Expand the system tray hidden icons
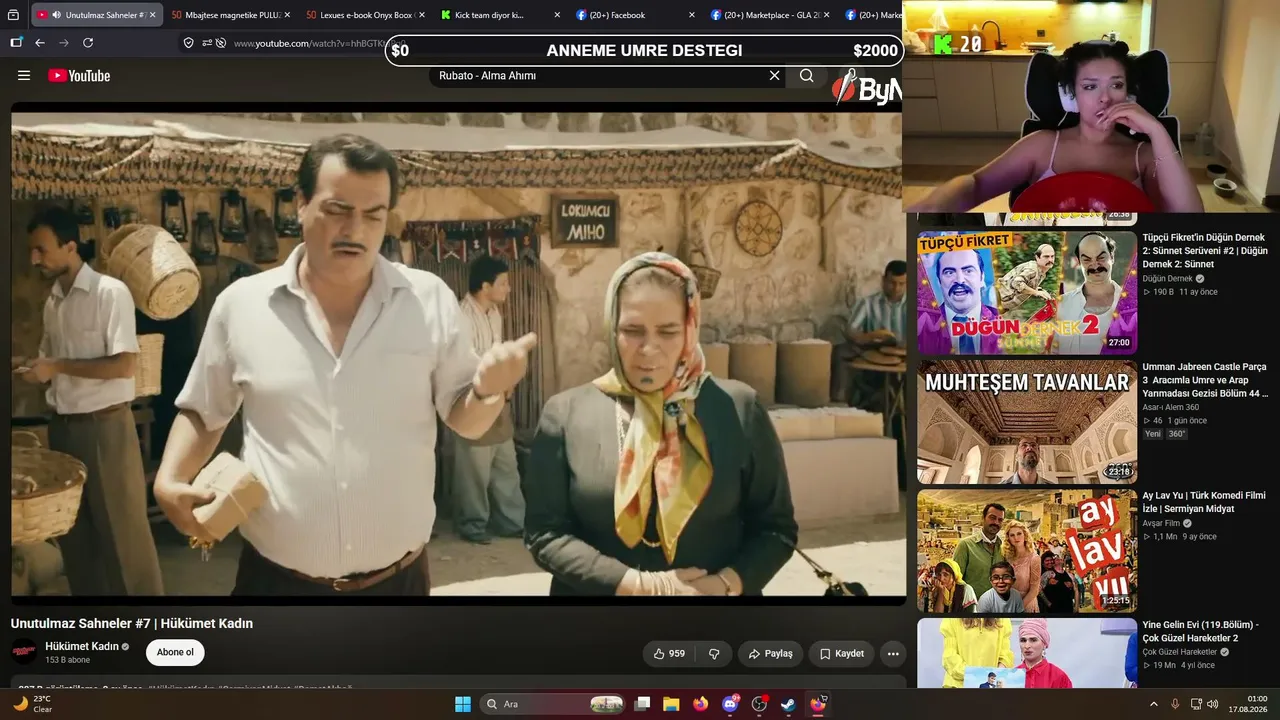The width and height of the screenshot is (1280, 720). (x=1154, y=704)
